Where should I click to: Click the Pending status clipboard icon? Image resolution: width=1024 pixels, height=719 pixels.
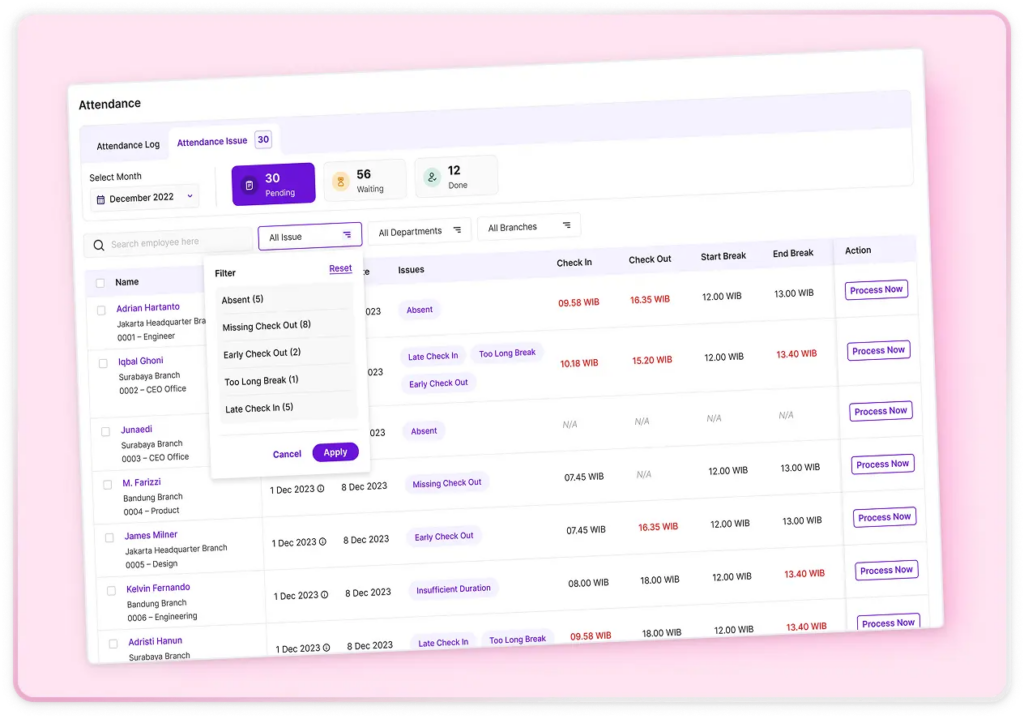(x=250, y=185)
